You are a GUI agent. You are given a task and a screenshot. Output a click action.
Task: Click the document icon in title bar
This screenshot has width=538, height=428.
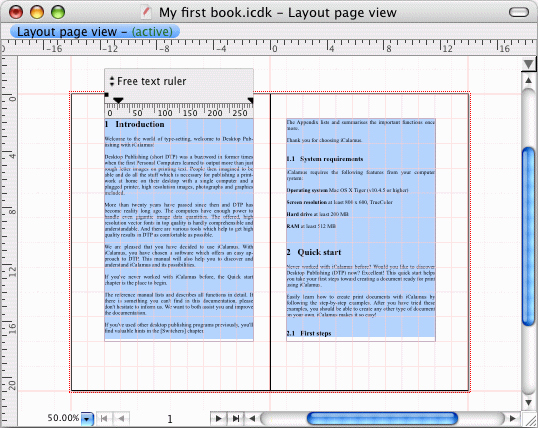(147, 12)
